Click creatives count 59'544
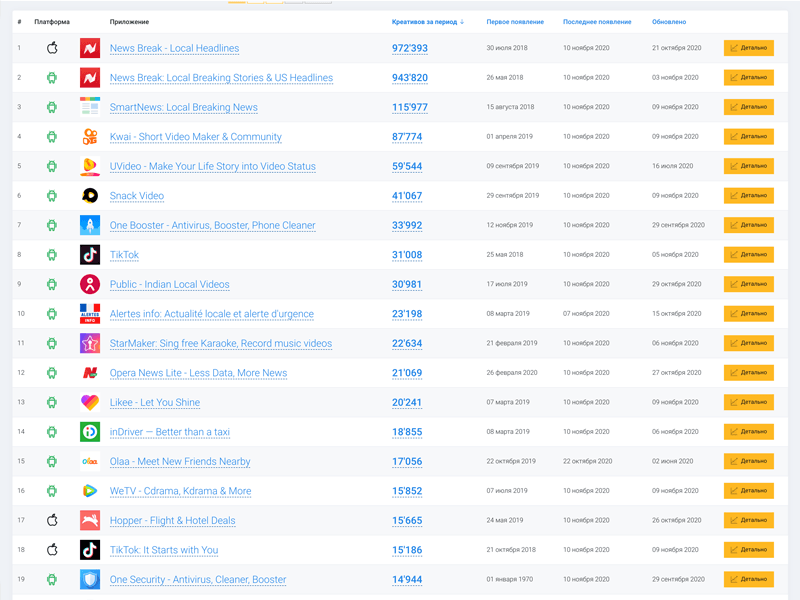Screen dimensions: 800x600 (407, 167)
